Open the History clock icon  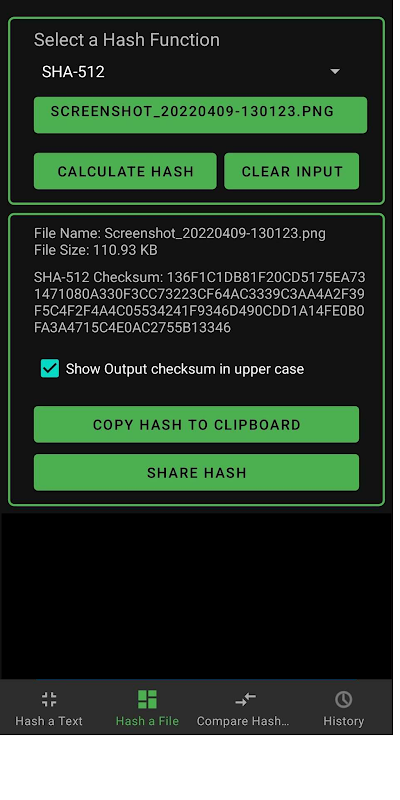tap(343, 699)
